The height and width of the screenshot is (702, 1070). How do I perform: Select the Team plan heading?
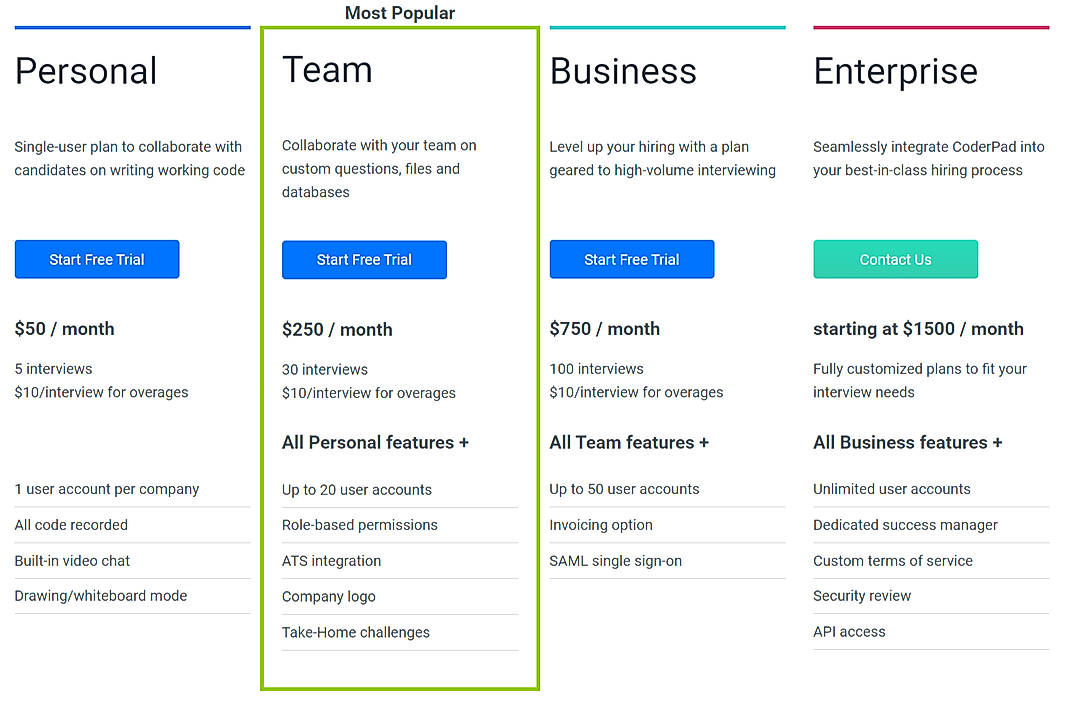coord(327,71)
